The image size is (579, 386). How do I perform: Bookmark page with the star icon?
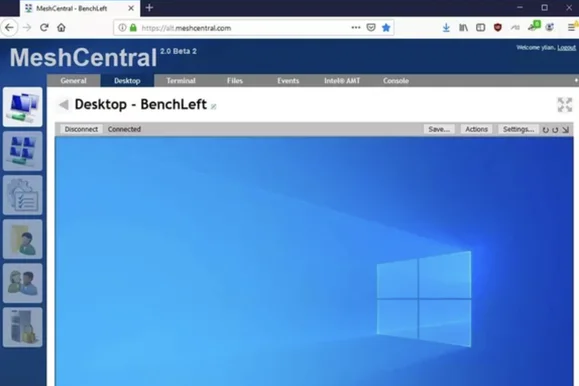386,28
